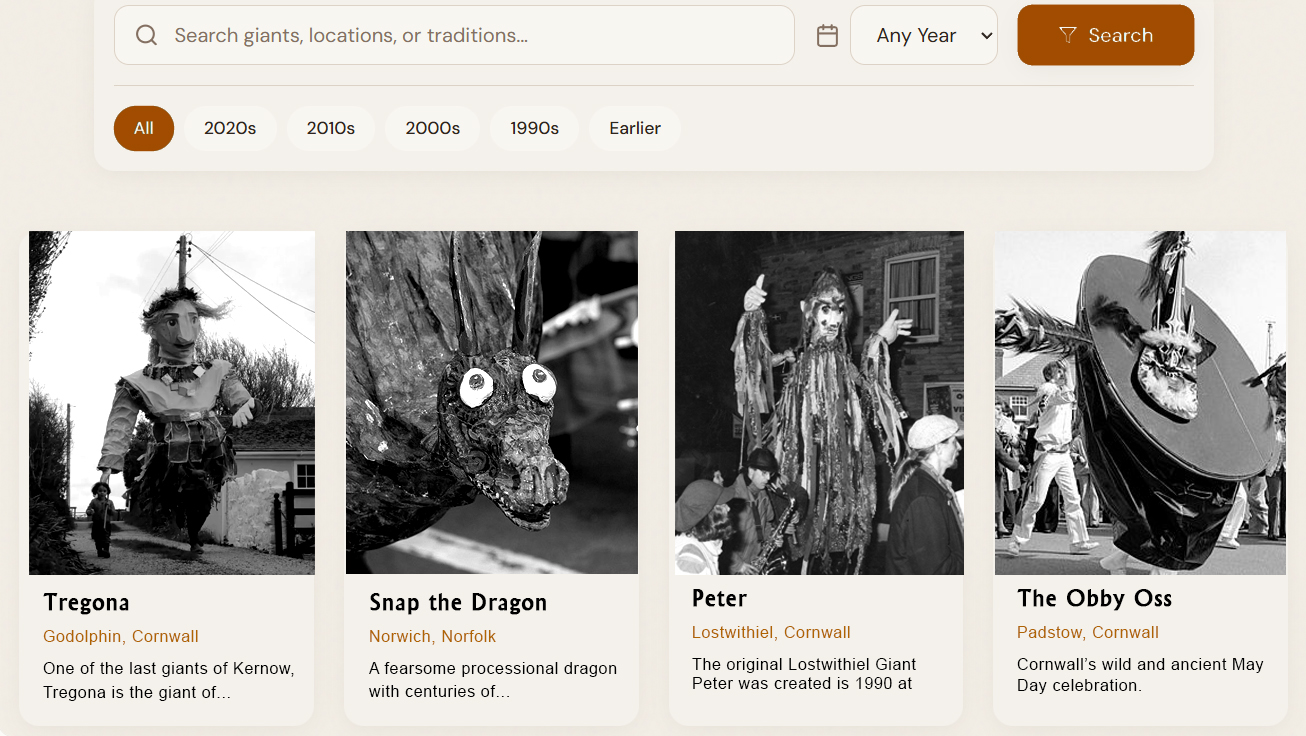The width and height of the screenshot is (1306, 736).
Task: View the Peter giant photo
Action: point(819,402)
